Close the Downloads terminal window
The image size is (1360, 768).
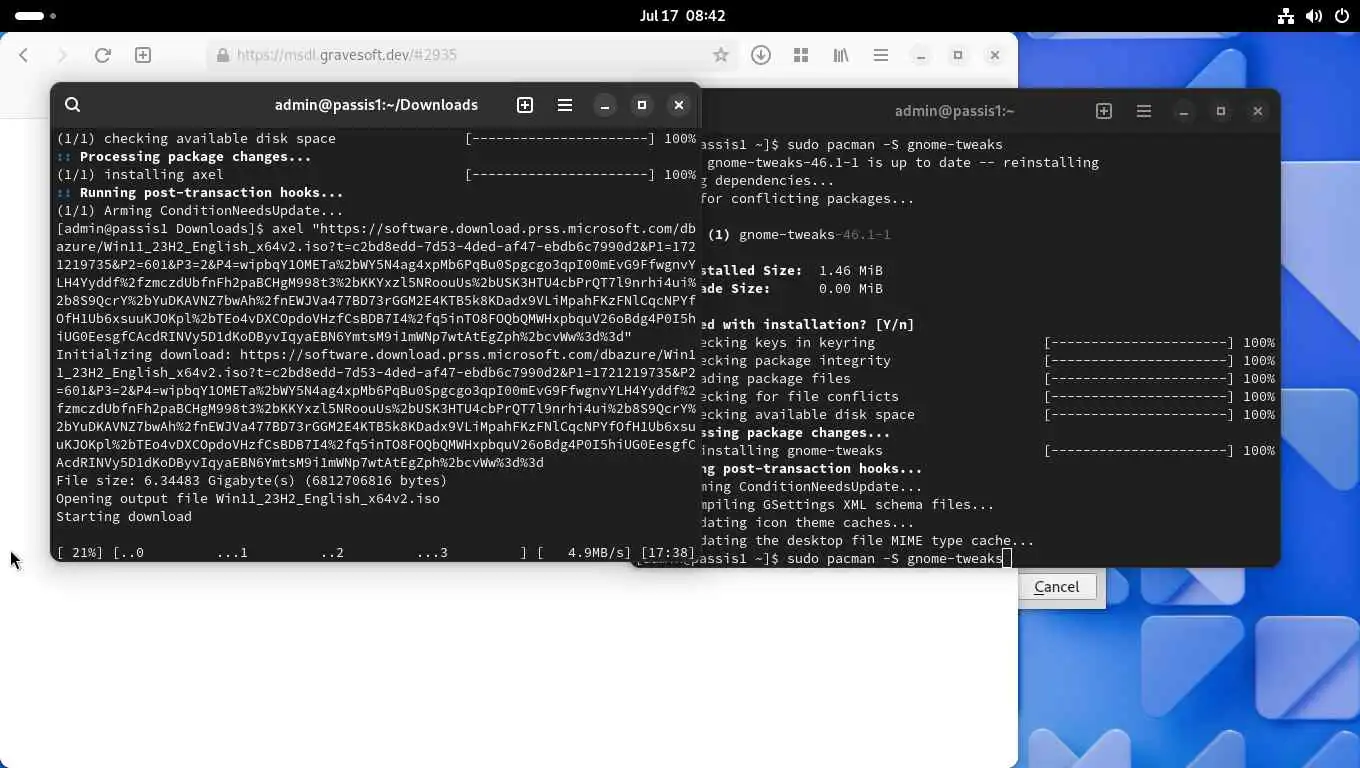679,105
